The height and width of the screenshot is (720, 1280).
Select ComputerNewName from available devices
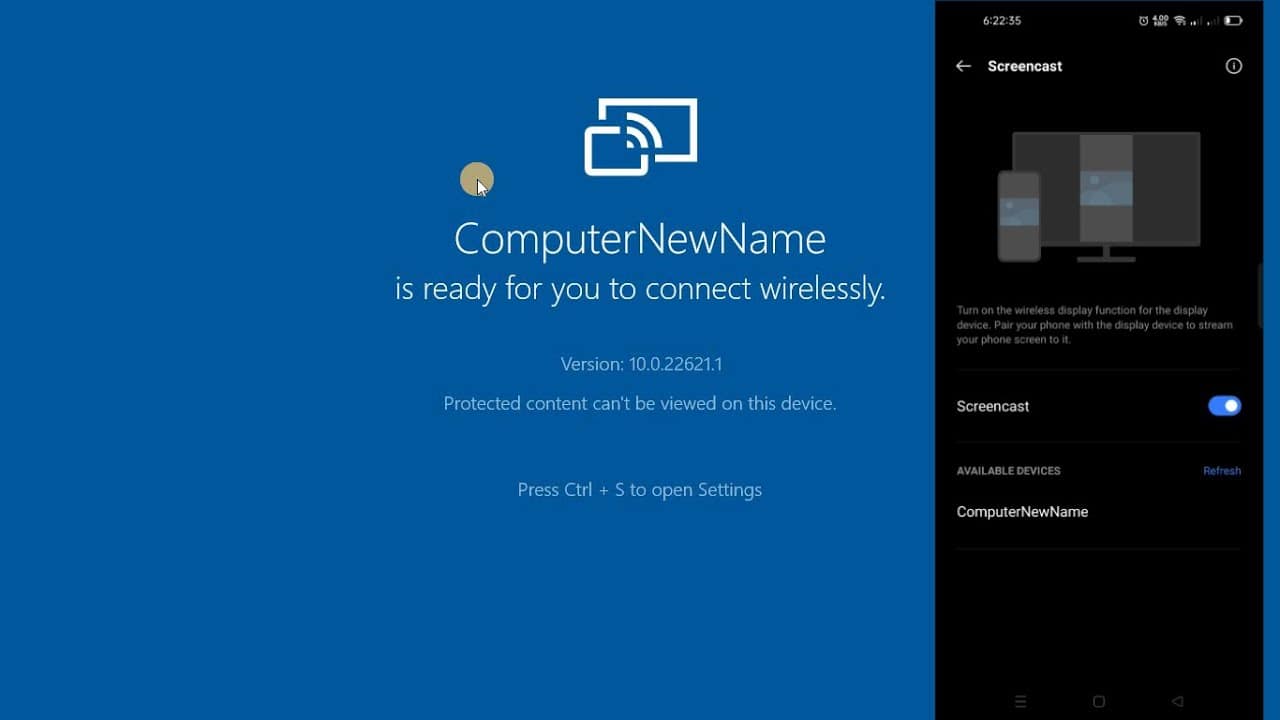[x=1022, y=511]
